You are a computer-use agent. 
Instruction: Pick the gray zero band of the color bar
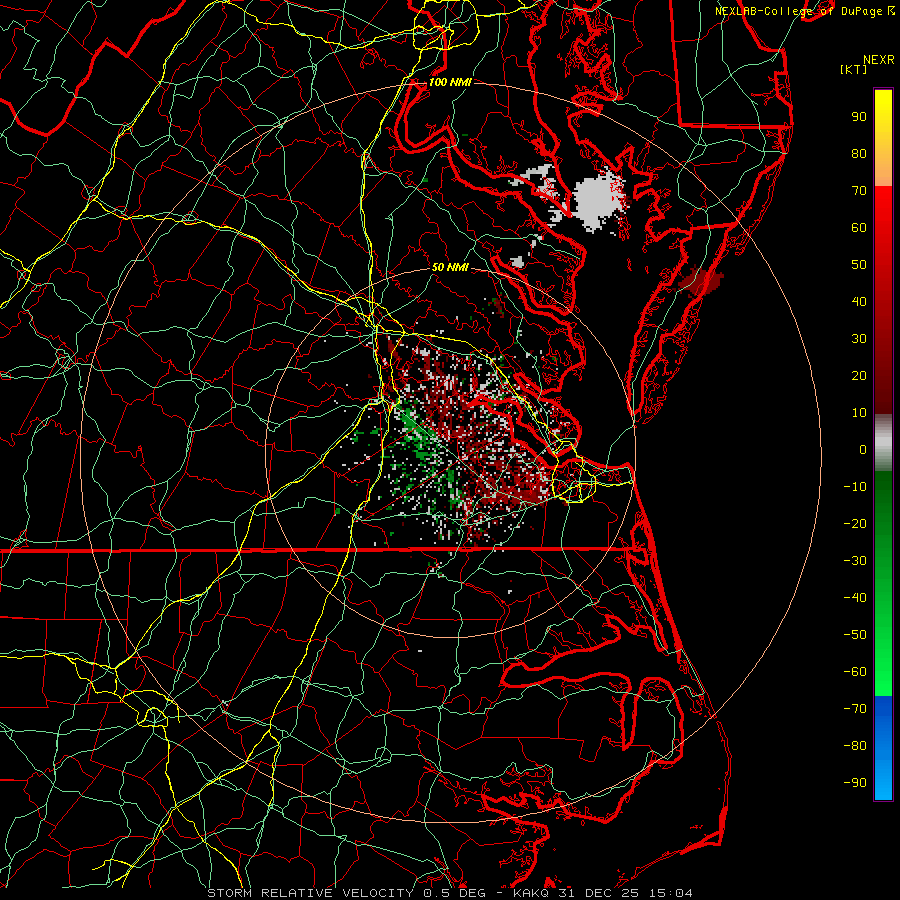click(883, 443)
